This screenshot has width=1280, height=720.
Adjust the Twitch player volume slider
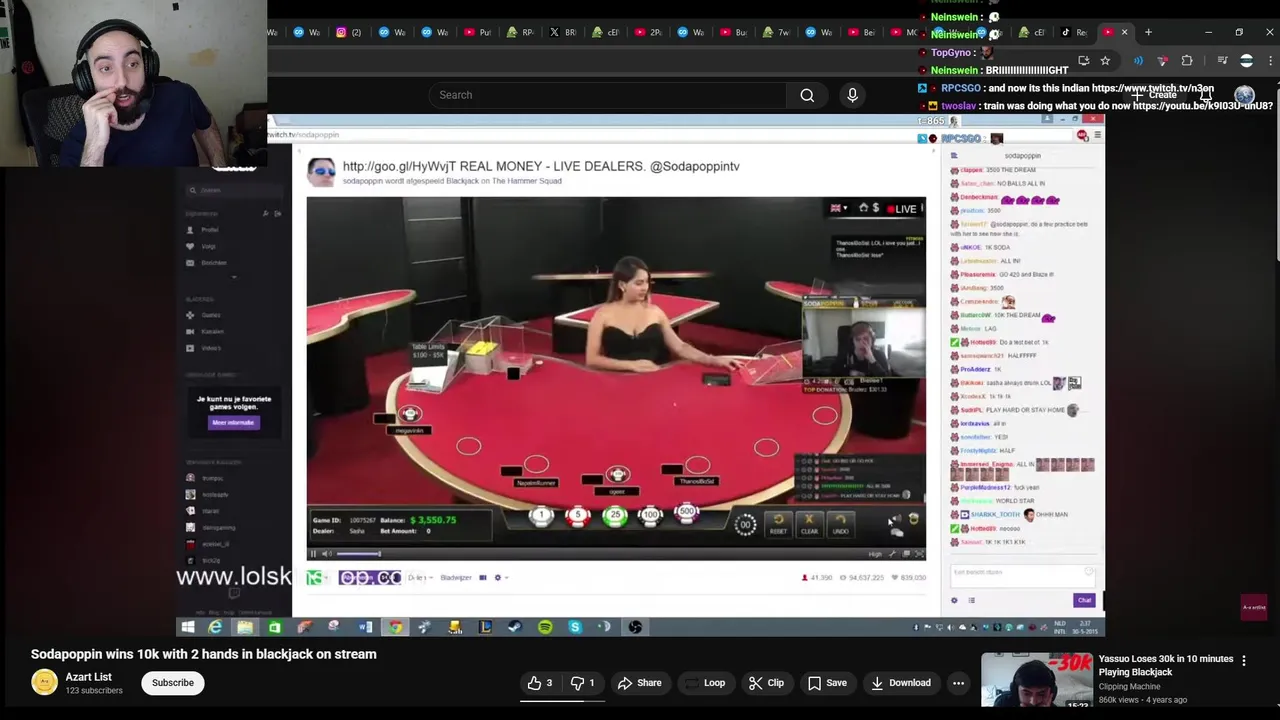pyautogui.click(x=358, y=554)
